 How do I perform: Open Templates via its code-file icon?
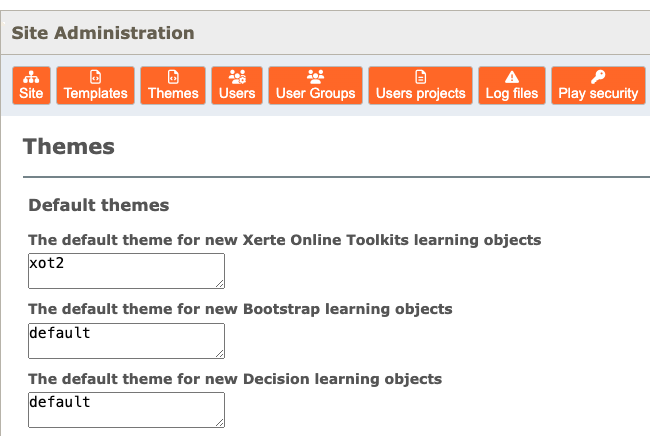click(96, 77)
